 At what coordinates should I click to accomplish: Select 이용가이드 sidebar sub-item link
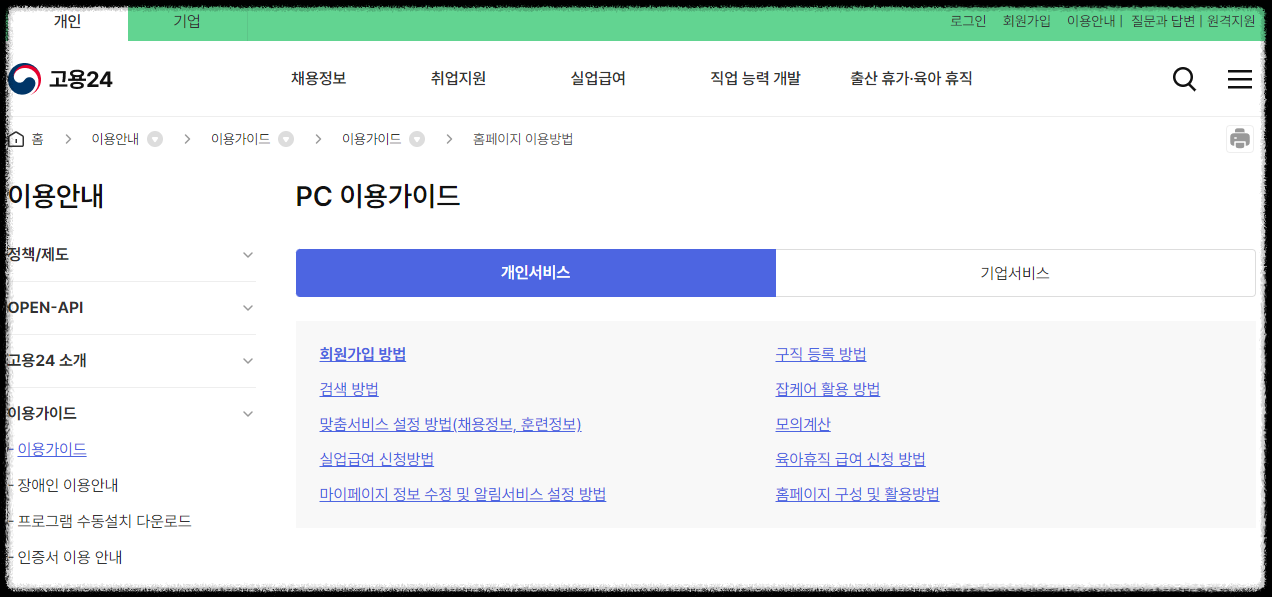(x=52, y=450)
